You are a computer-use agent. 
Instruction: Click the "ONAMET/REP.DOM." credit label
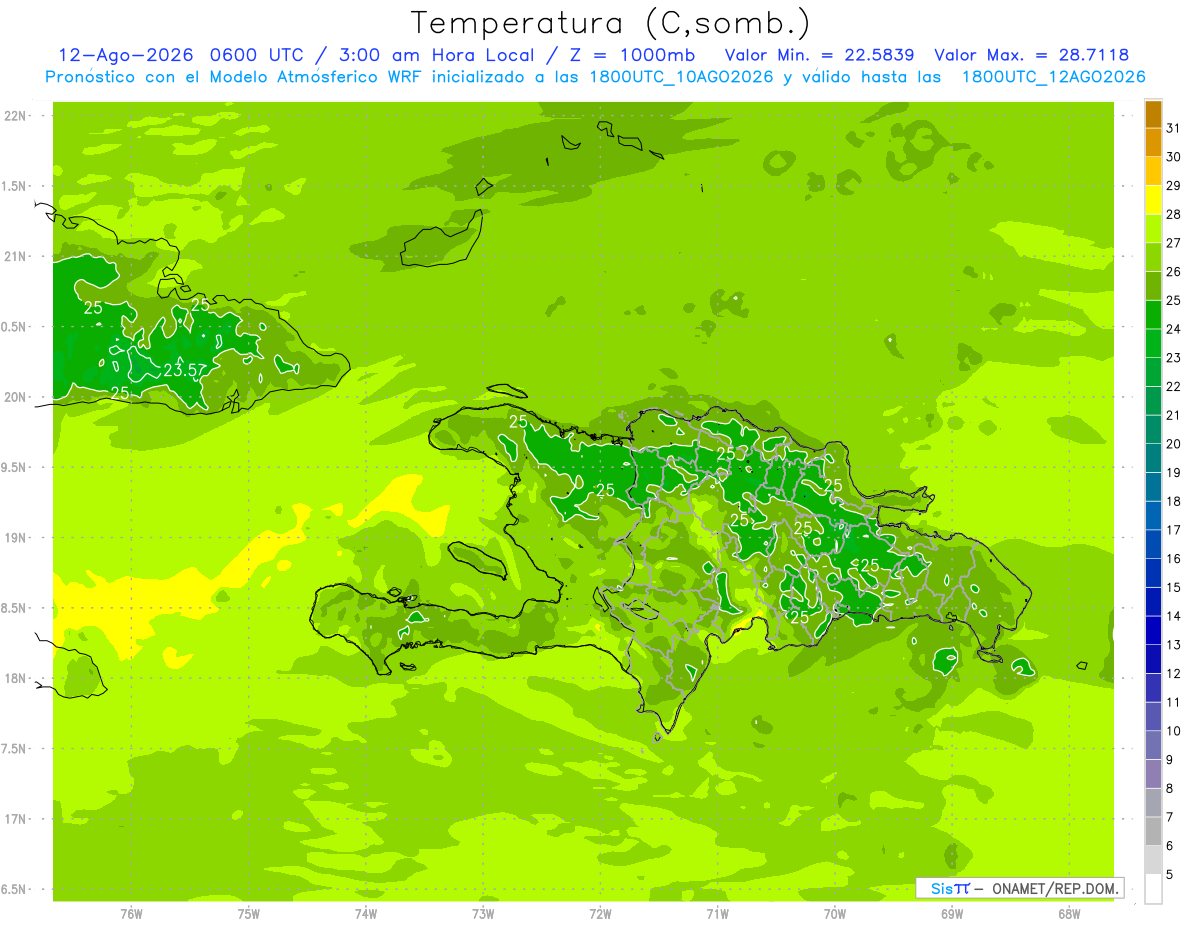1056,888
